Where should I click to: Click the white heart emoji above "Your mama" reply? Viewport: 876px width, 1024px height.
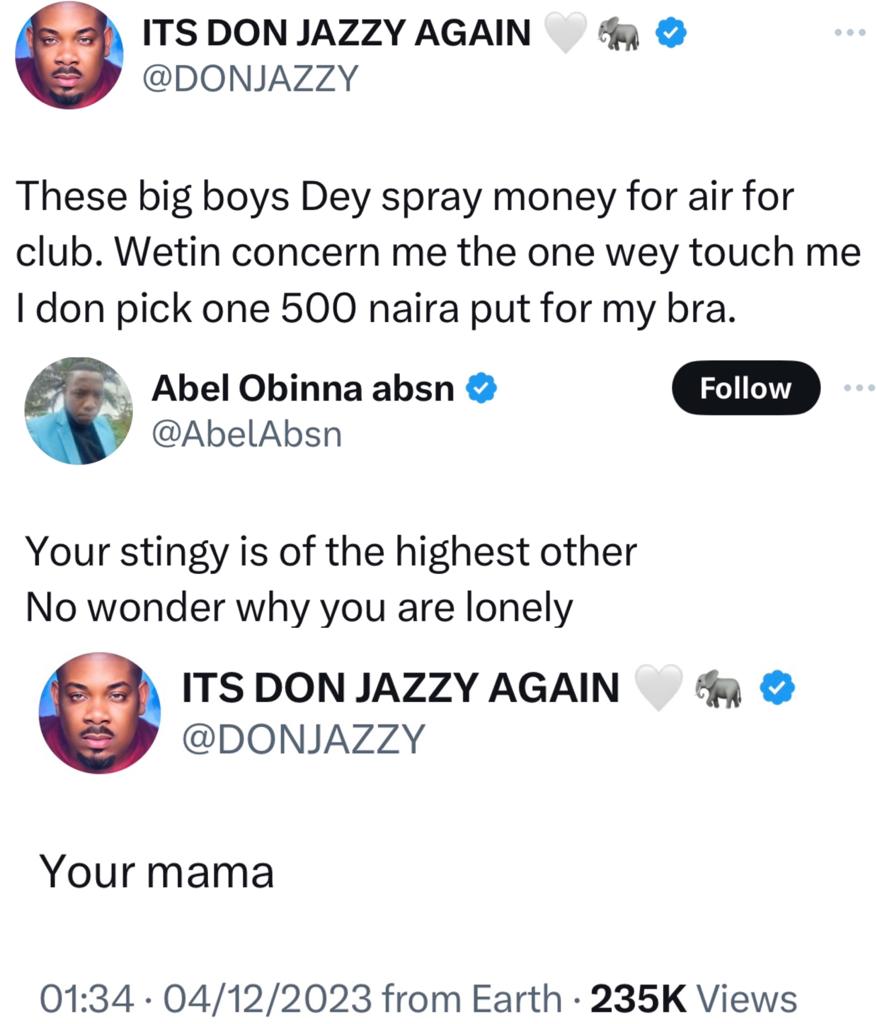pyautogui.click(x=659, y=689)
